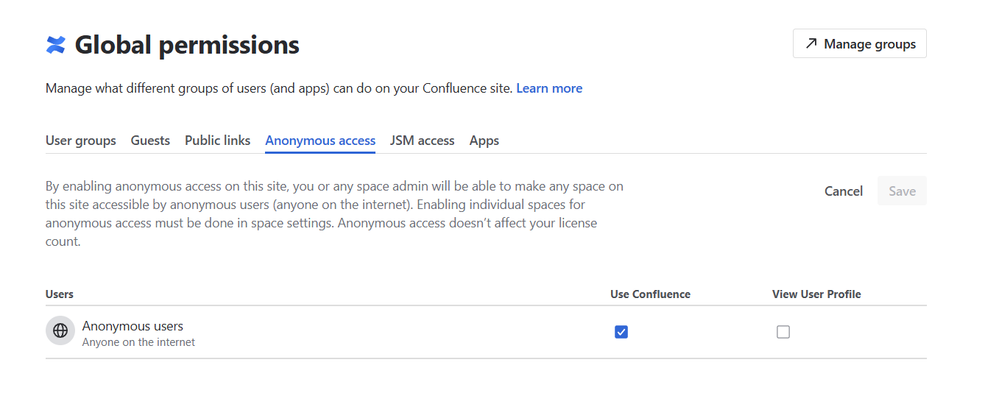Click the View User Profile column header

coord(817,294)
